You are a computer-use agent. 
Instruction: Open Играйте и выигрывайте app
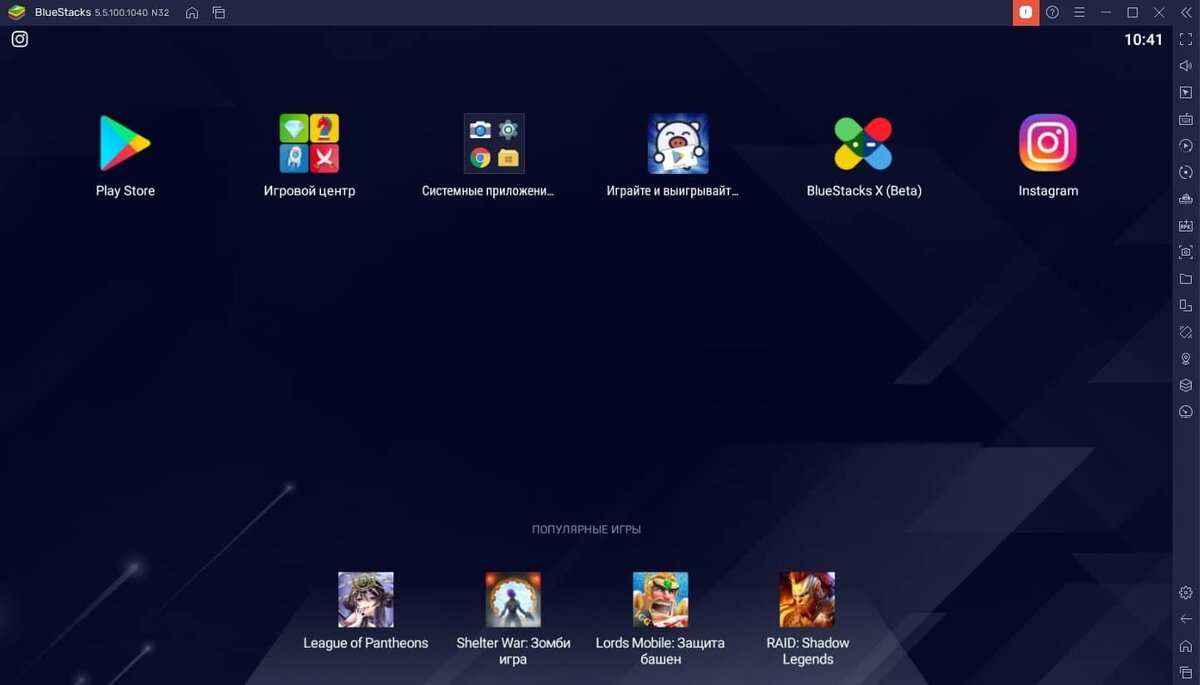pyautogui.click(x=678, y=143)
